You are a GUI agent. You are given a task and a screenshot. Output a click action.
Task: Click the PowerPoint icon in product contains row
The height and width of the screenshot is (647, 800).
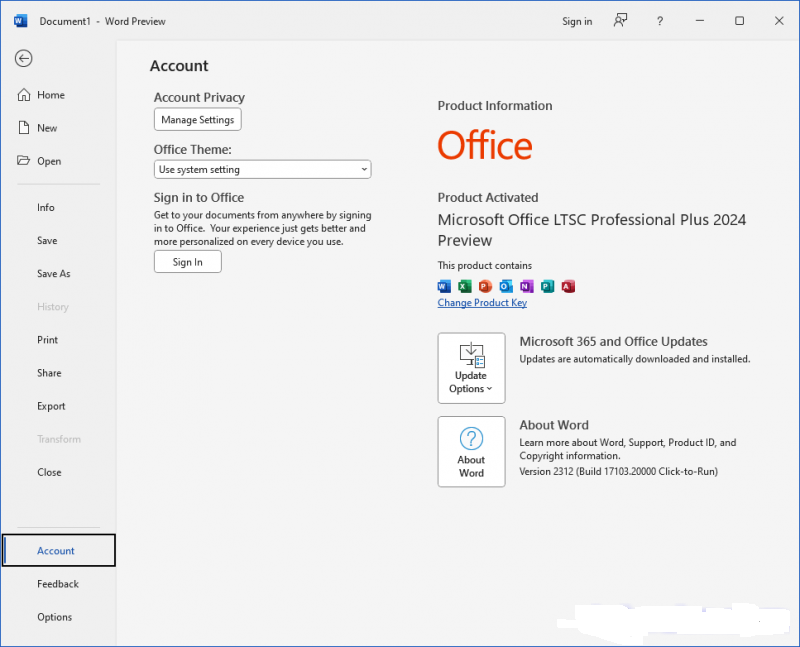coord(485,286)
